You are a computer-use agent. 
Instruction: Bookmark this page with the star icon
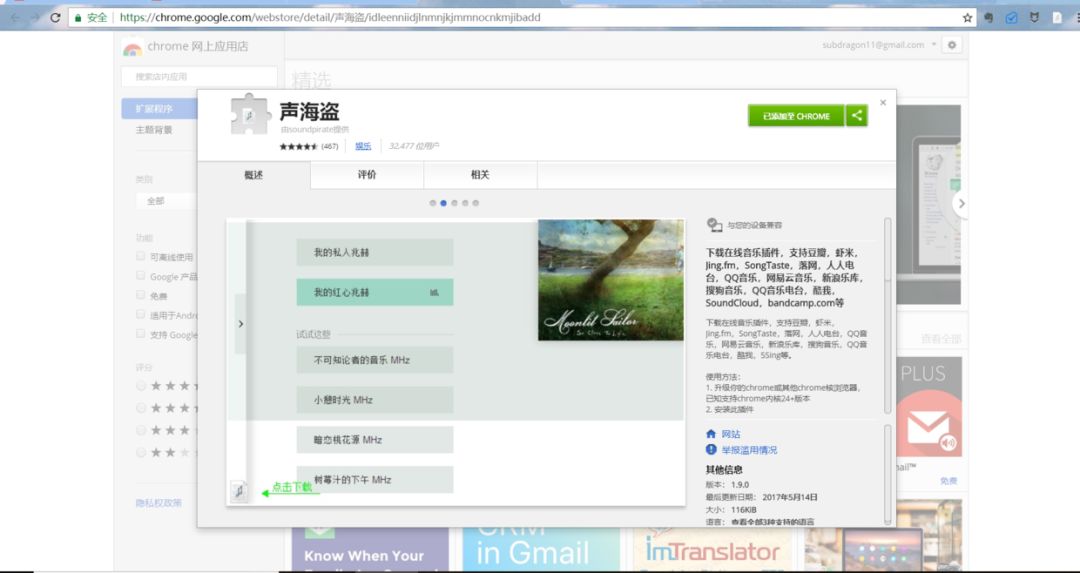[968, 18]
